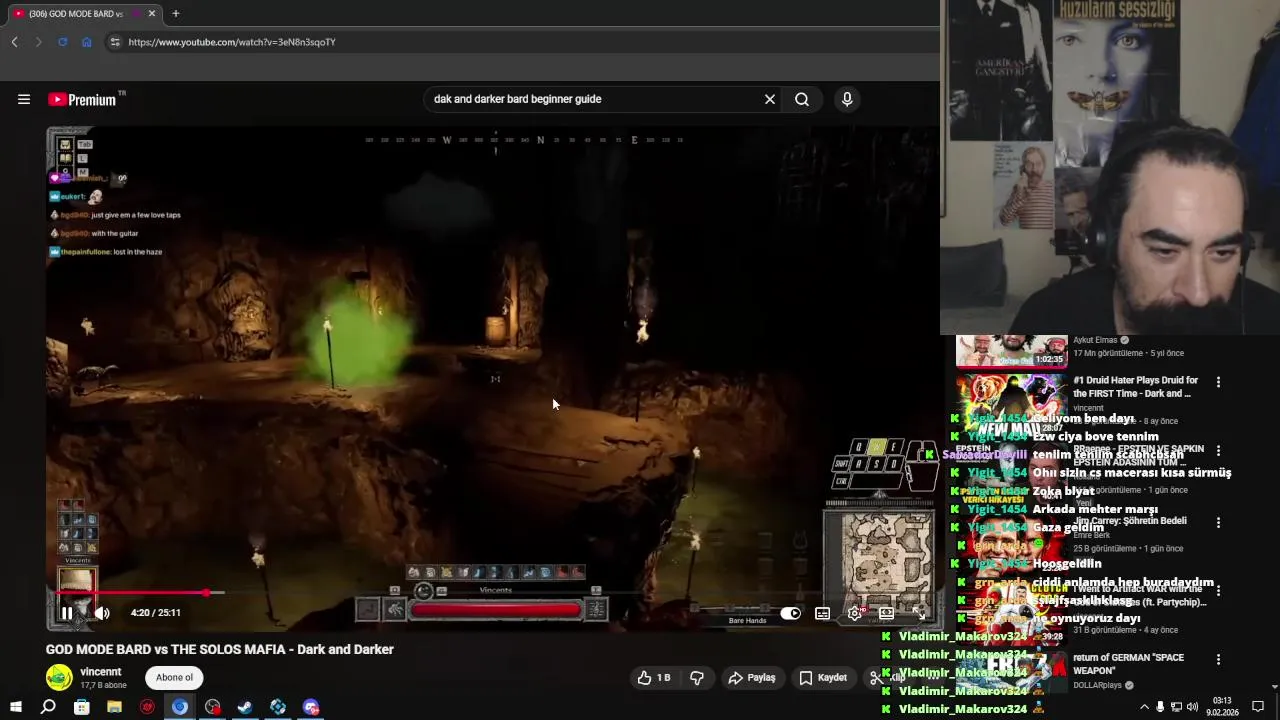1280x720 pixels.
Task: Open options menu for GERMAN SPACE WEAPON video
Action: pyautogui.click(x=1218, y=660)
